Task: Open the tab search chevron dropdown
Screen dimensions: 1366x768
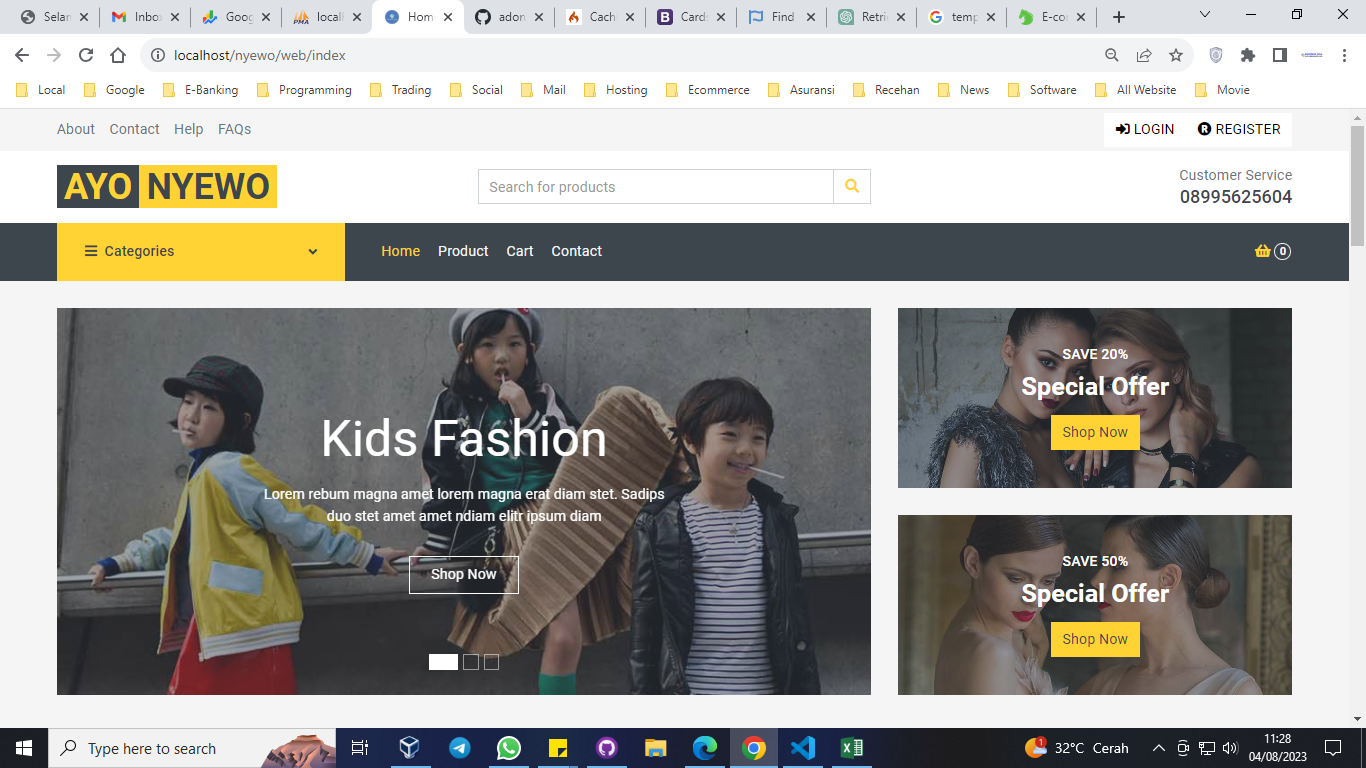Action: (1204, 15)
